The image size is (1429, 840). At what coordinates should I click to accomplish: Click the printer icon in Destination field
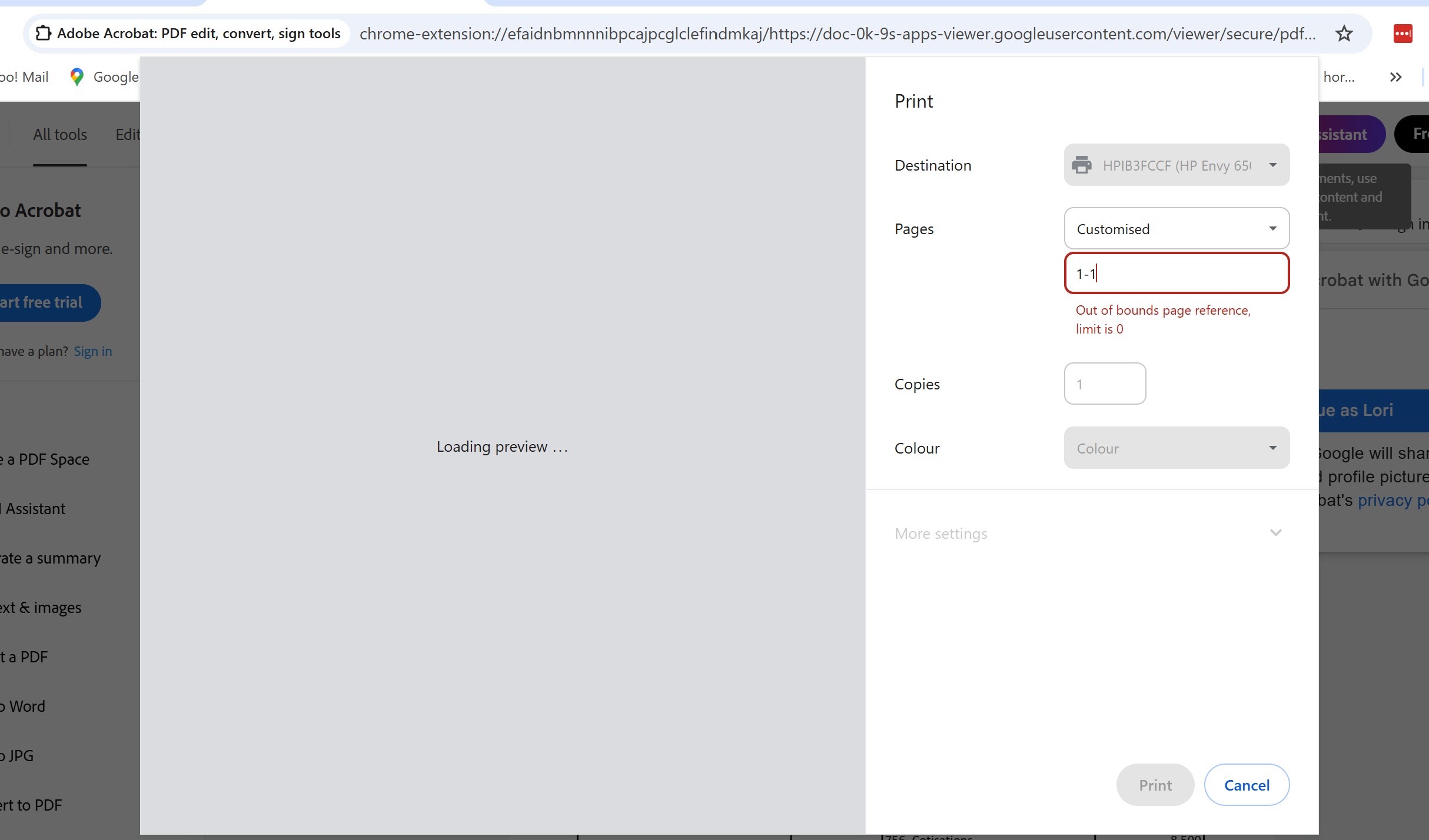1081,165
